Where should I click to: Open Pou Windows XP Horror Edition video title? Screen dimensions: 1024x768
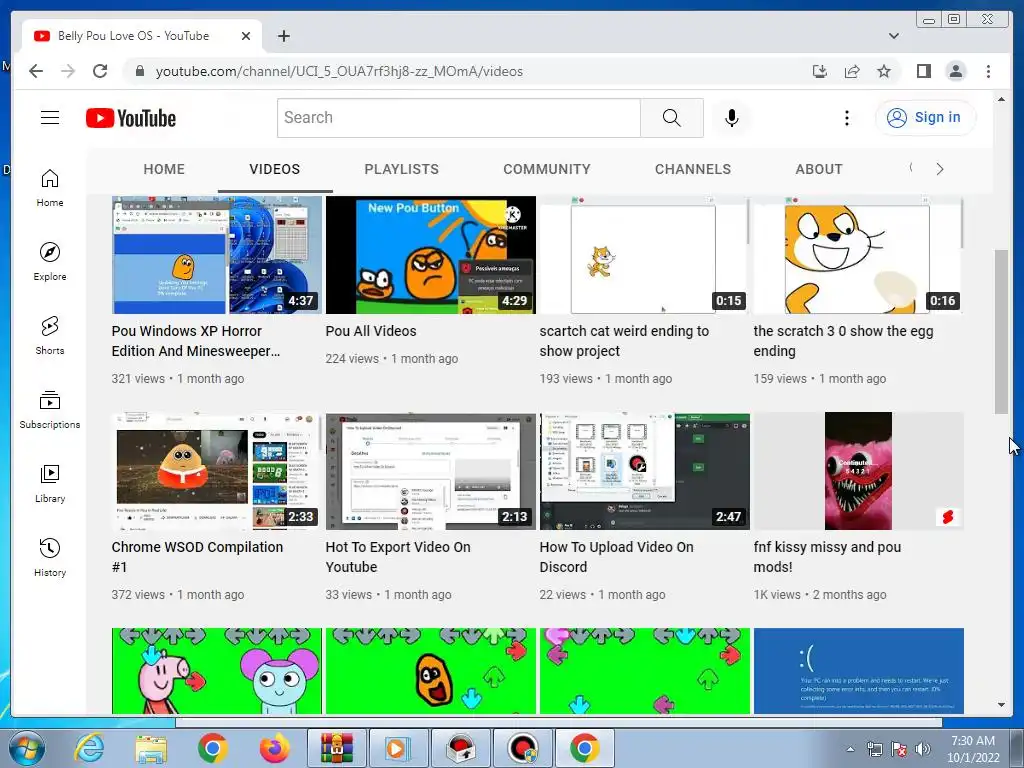[x=196, y=341]
